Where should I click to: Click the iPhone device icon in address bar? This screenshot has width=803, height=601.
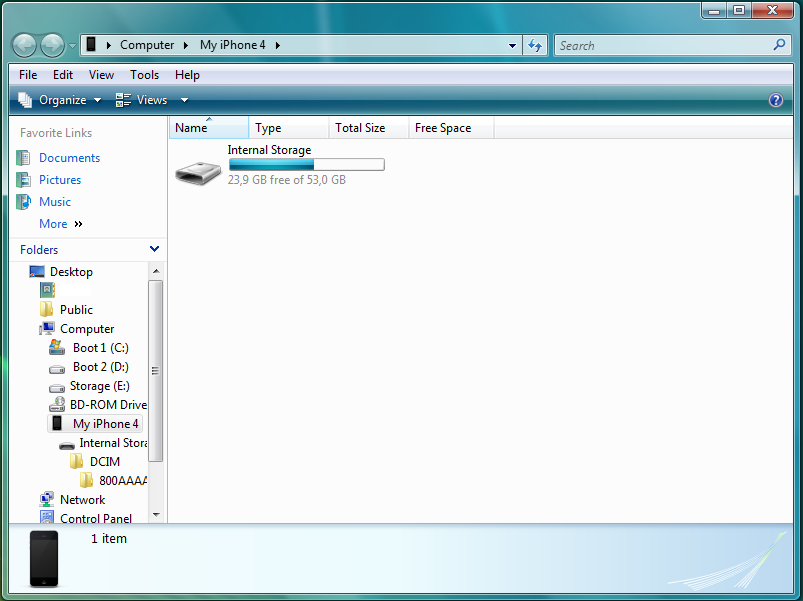click(x=91, y=45)
